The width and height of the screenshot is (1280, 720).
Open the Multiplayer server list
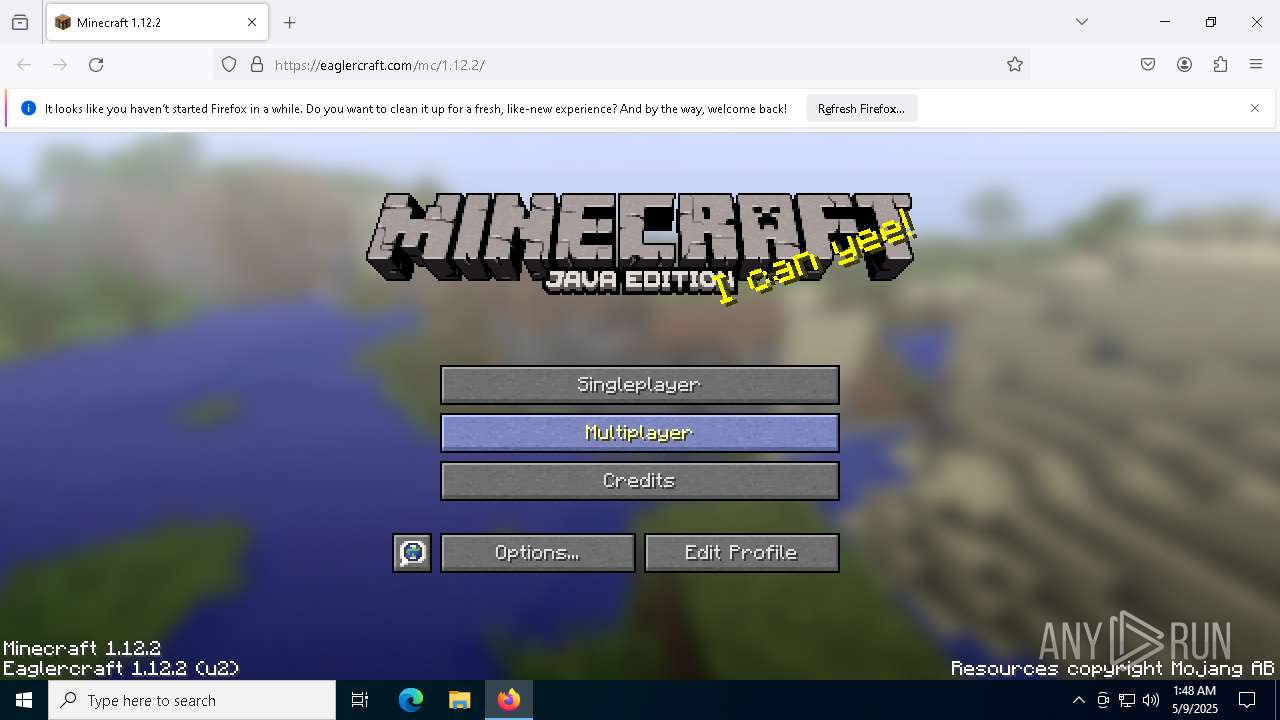coord(640,433)
